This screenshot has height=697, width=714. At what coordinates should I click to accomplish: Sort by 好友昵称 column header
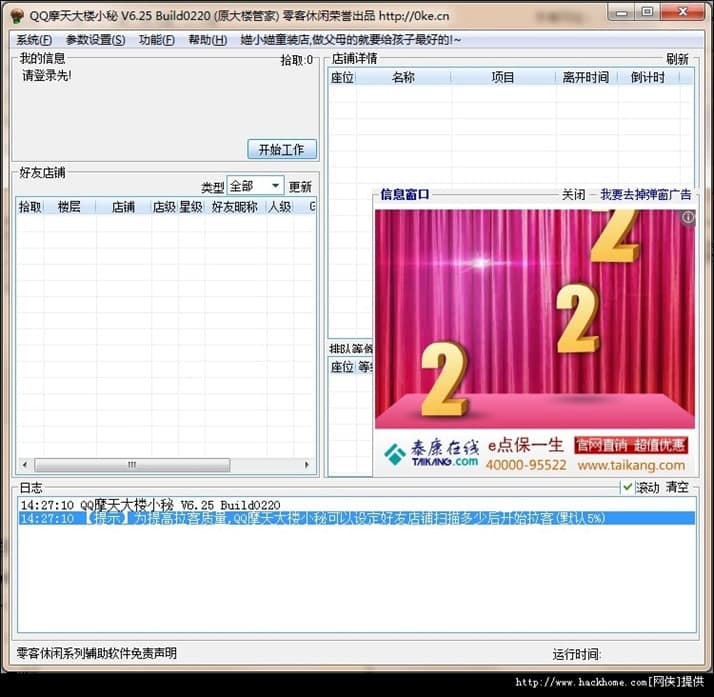pos(235,207)
